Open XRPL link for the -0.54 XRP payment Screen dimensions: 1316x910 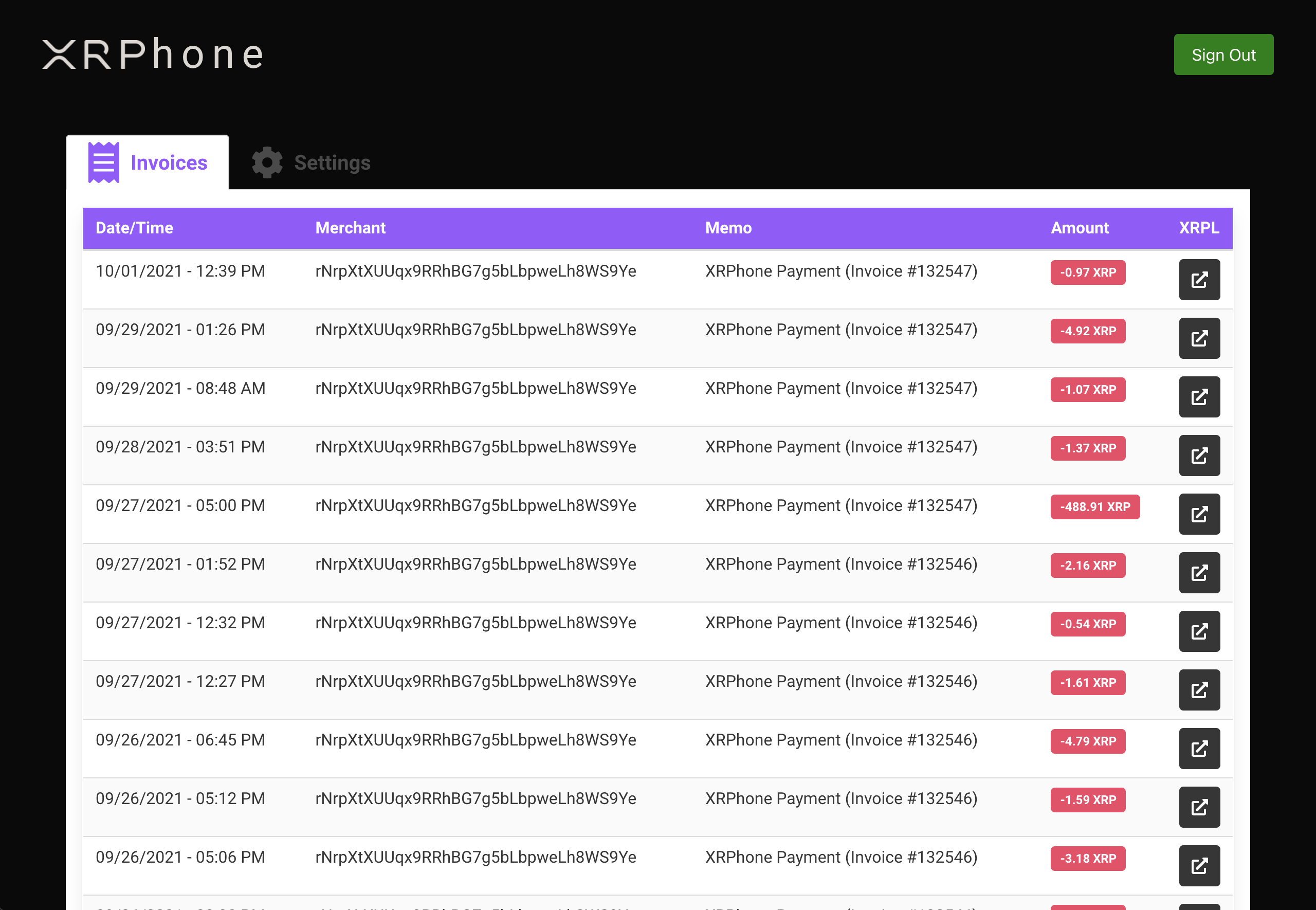pos(1199,631)
